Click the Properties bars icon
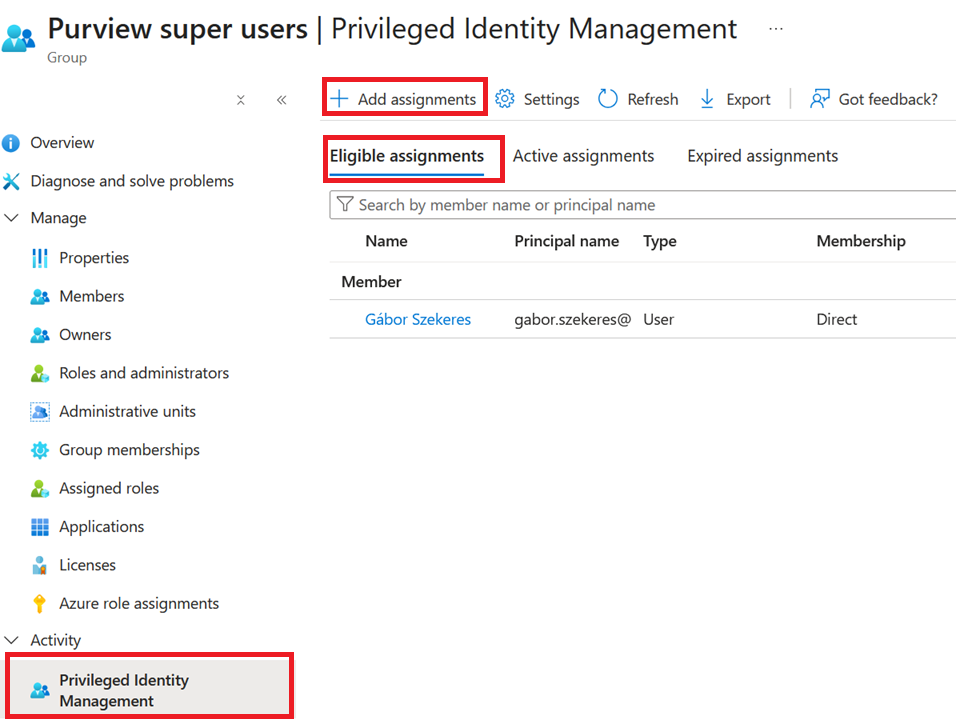Image resolution: width=956 pixels, height=720 pixels. [40, 258]
